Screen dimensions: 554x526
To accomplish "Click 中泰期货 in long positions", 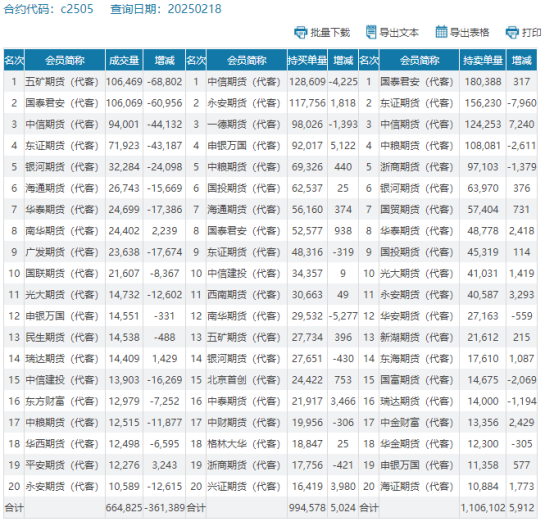I will pyautogui.click(x=244, y=401).
